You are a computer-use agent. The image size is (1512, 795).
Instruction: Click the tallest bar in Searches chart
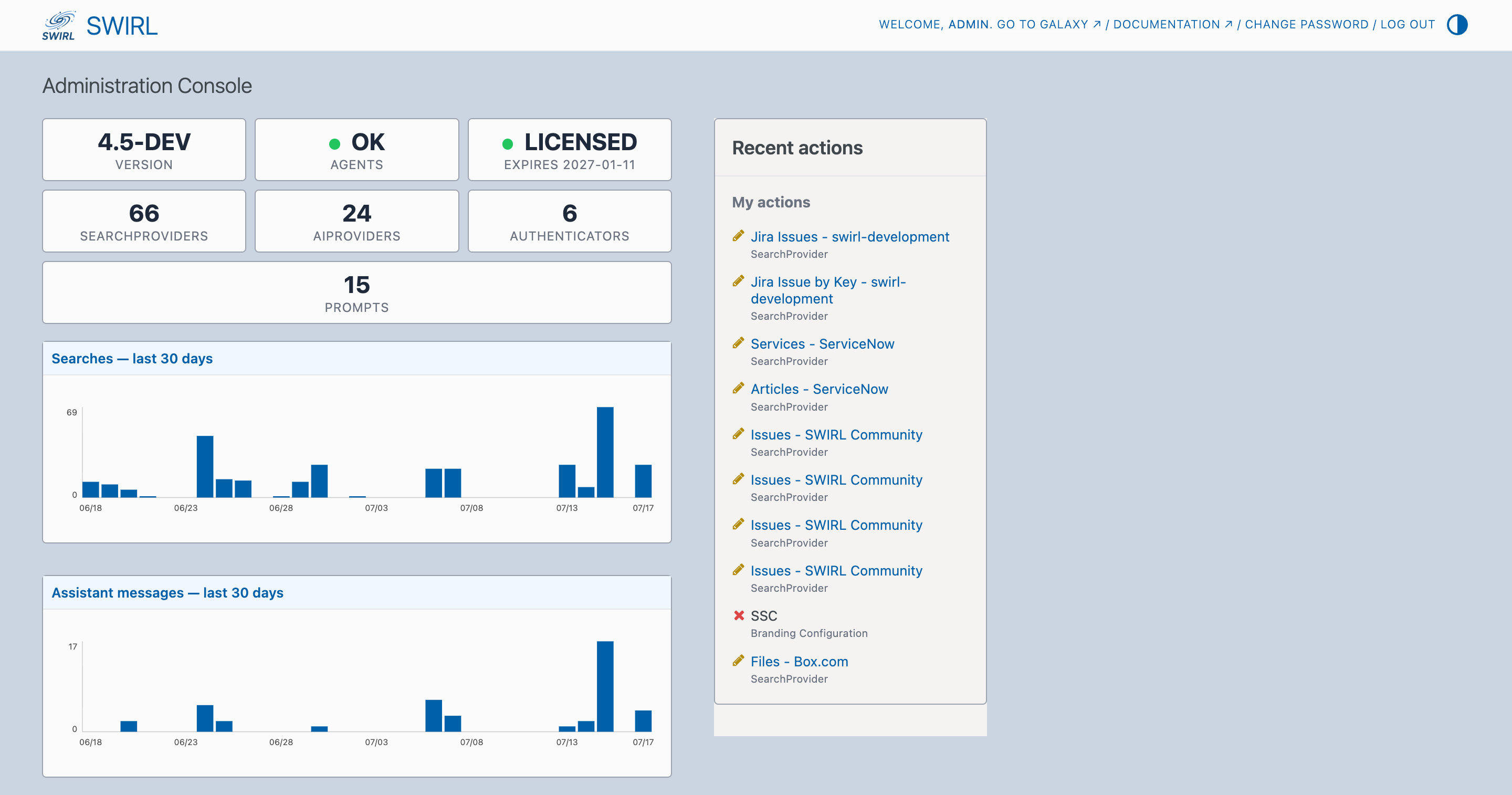tap(605, 452)
